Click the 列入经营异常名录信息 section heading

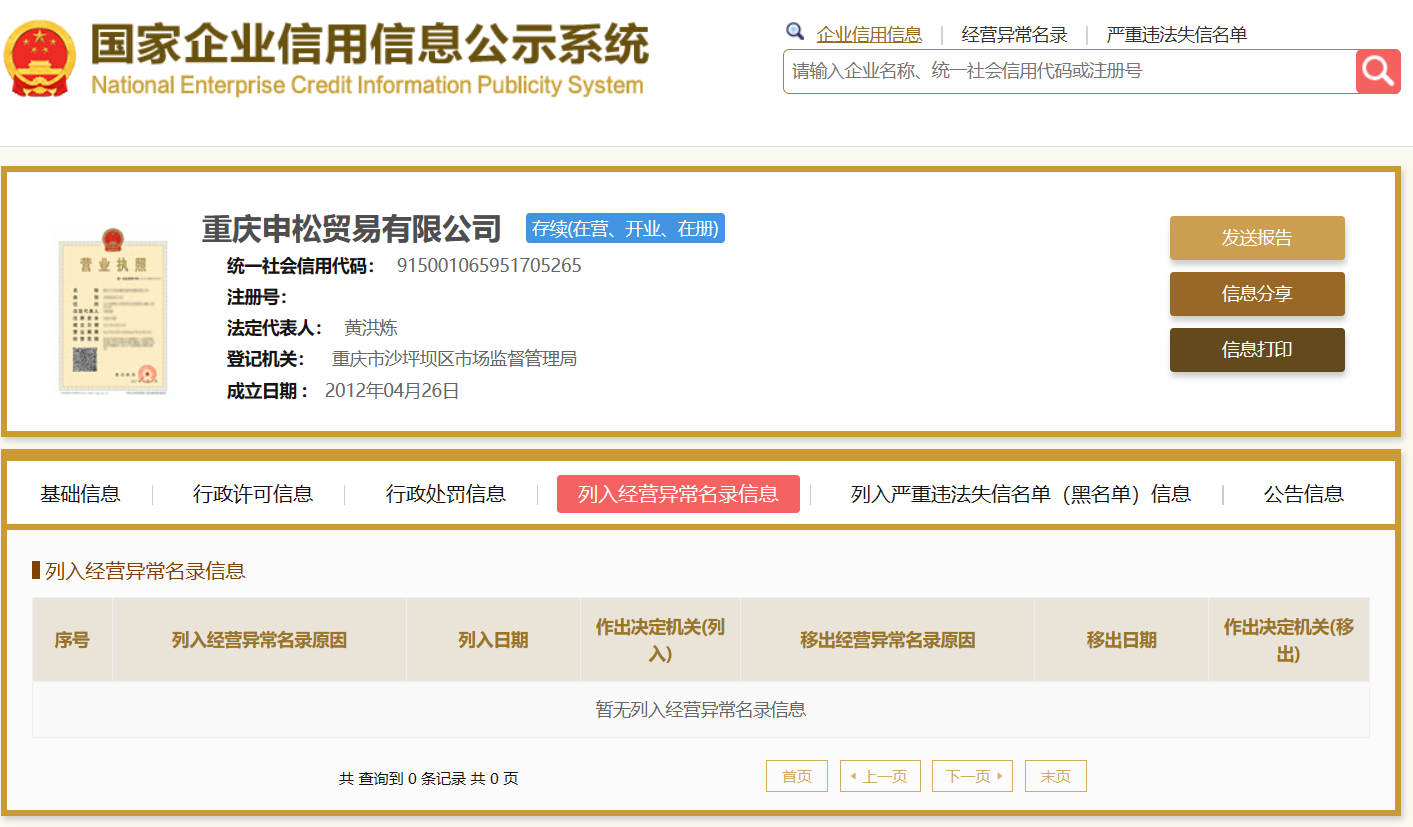(x=145, y=571)
